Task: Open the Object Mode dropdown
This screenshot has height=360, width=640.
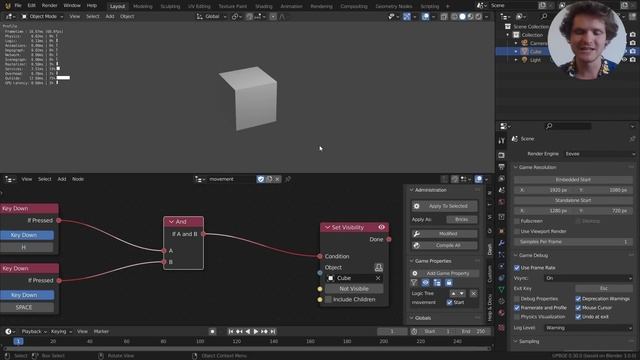Action: pyautogui.click(x=42, y=16)
